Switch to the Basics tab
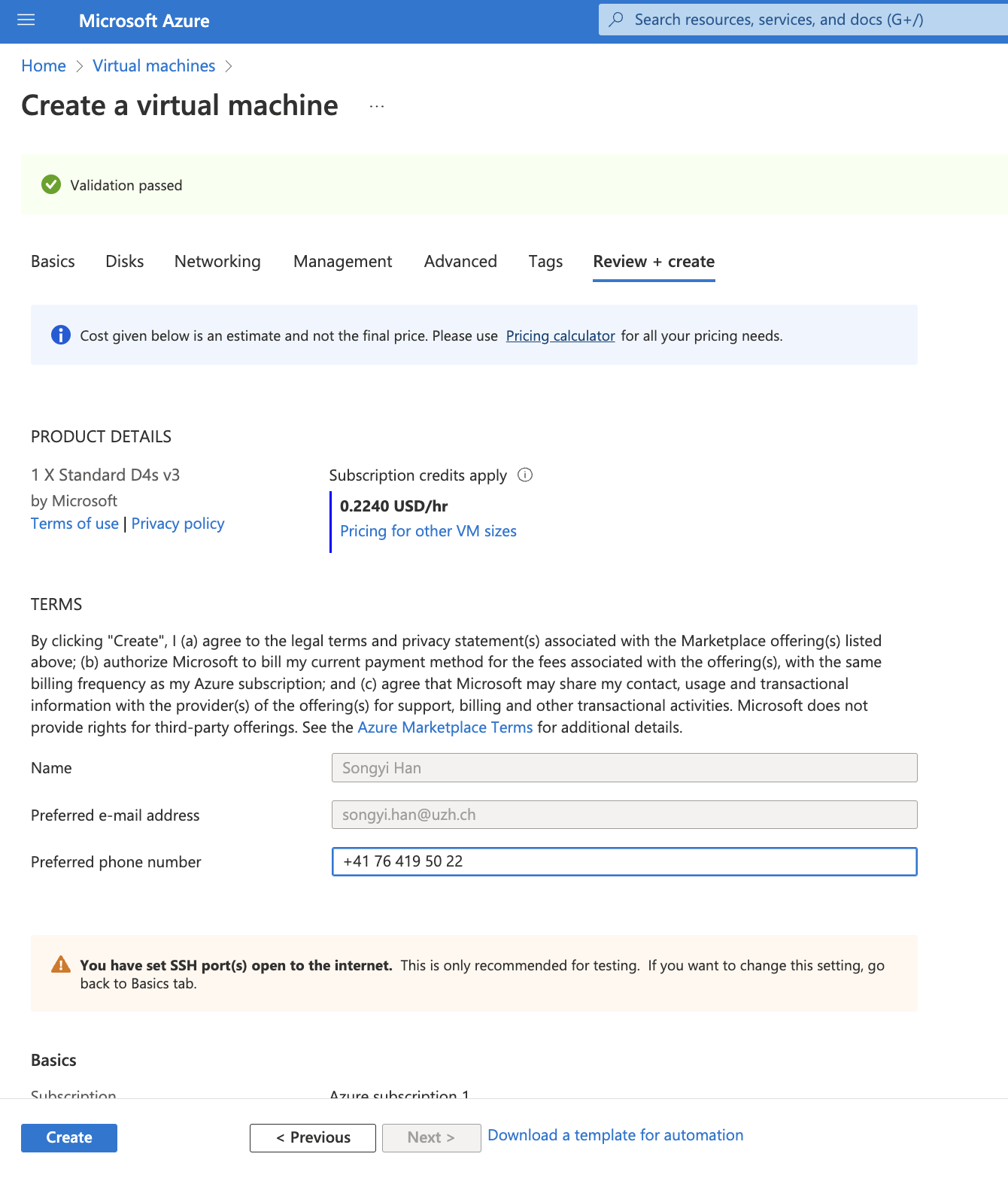 pos(53,261)
